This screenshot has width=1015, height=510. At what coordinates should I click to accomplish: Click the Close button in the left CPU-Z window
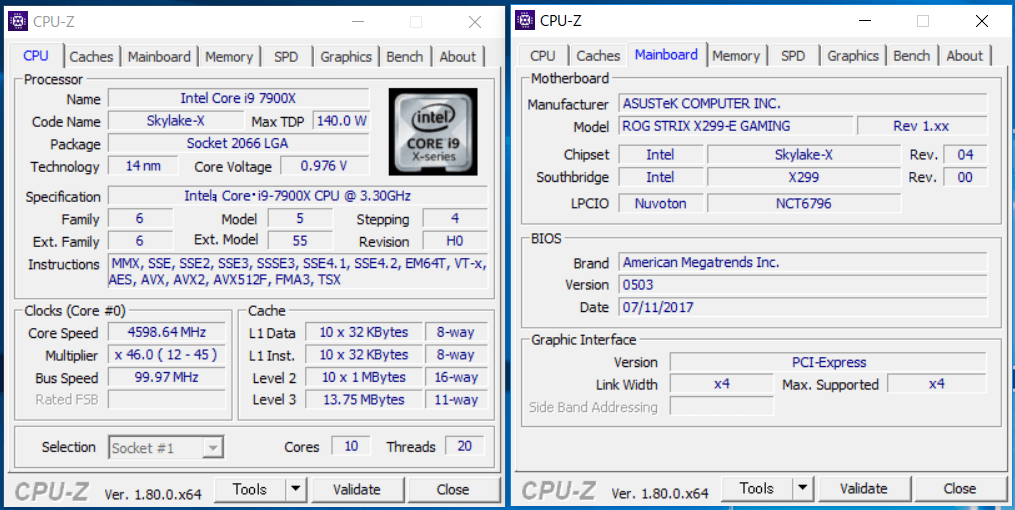pos(452,489)
